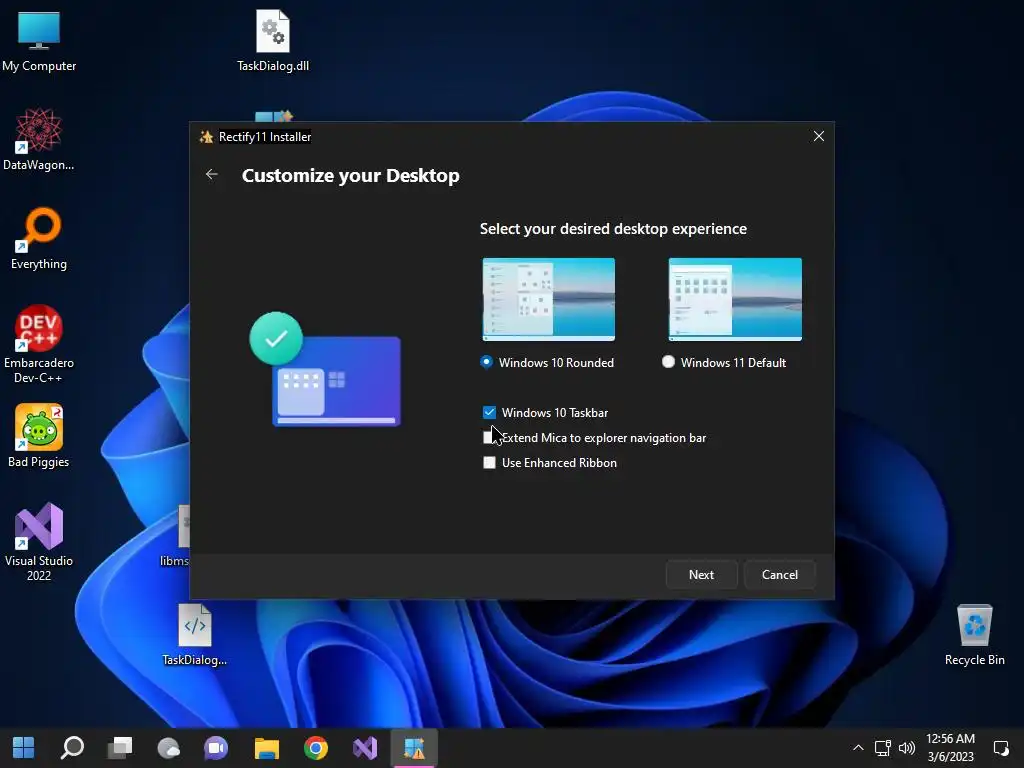Select the Recycle Bin icon

(x=974, y=635)
